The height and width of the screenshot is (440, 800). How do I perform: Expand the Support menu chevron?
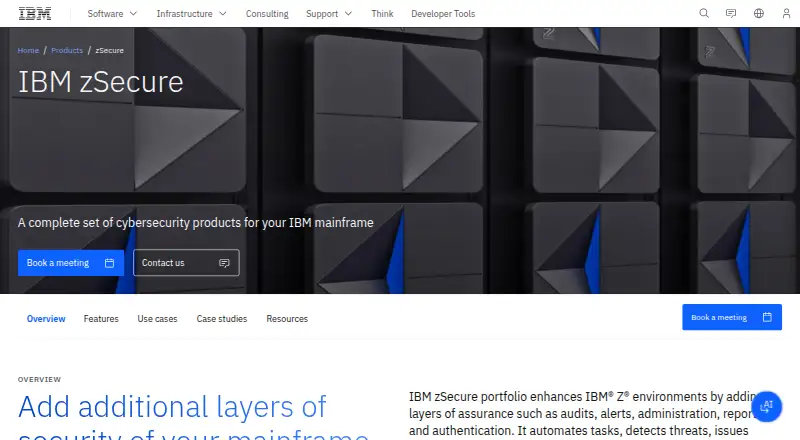(348, 14)
